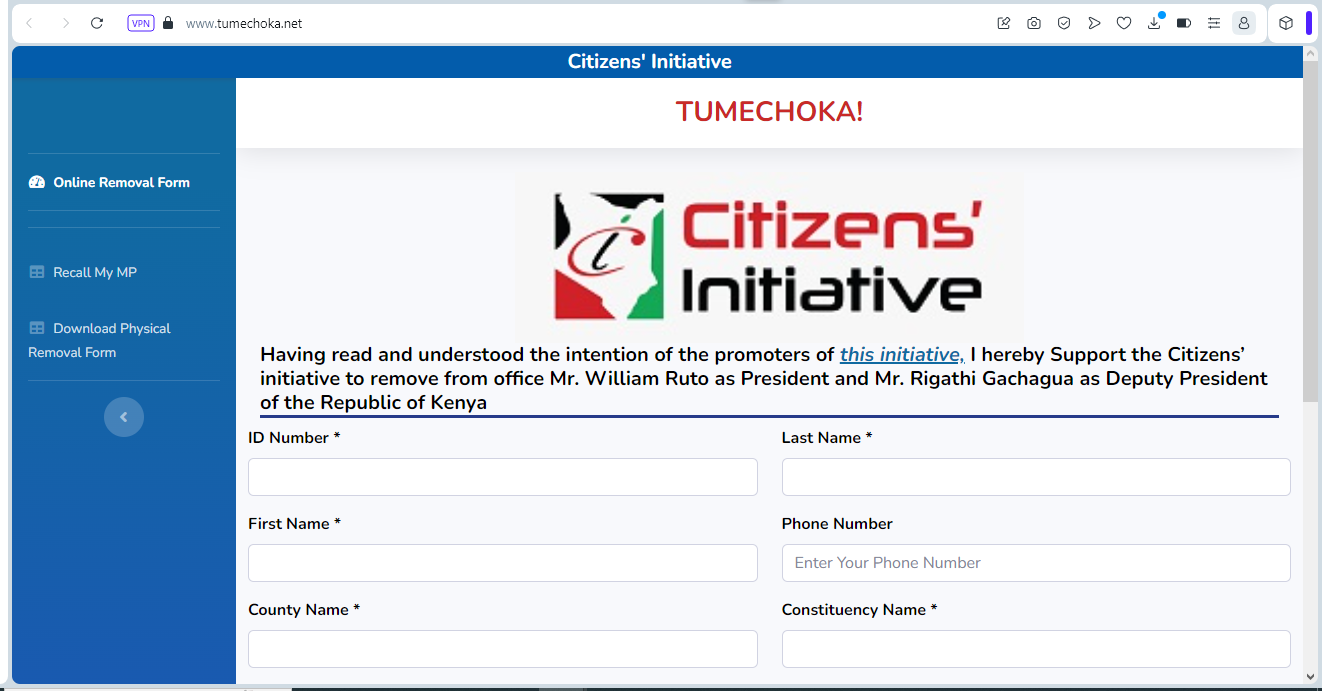Reload the page with the refresh icon
1322x691 pixels.
[97, 23]
